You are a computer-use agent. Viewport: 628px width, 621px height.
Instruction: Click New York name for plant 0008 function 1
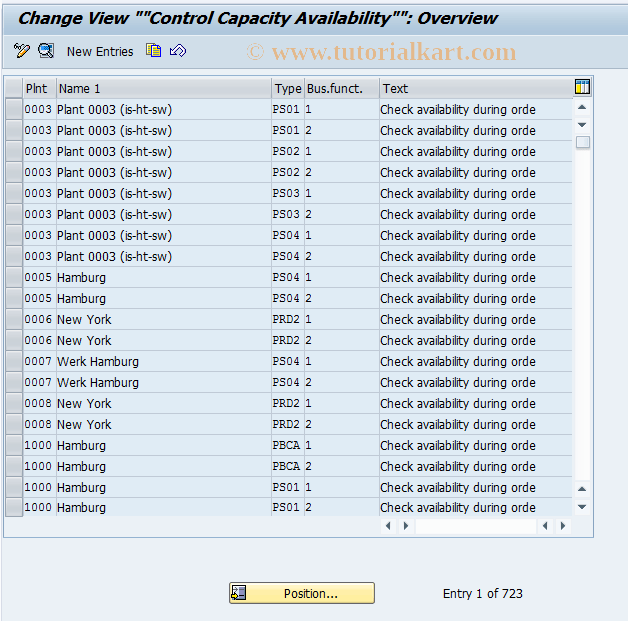[x=163, y=403]
